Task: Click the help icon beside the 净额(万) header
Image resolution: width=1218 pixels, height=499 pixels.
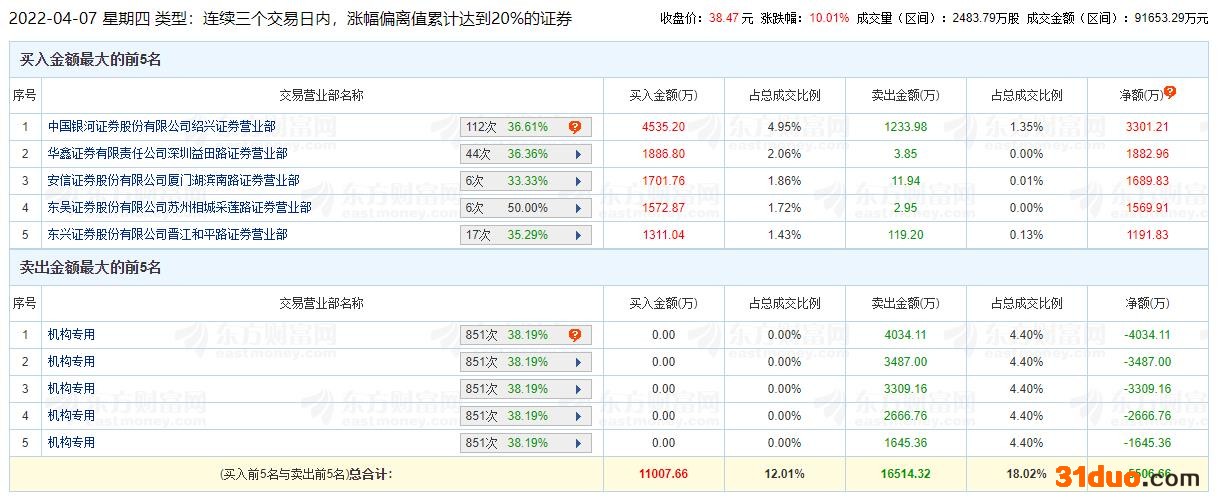Action: (1170, 92)
